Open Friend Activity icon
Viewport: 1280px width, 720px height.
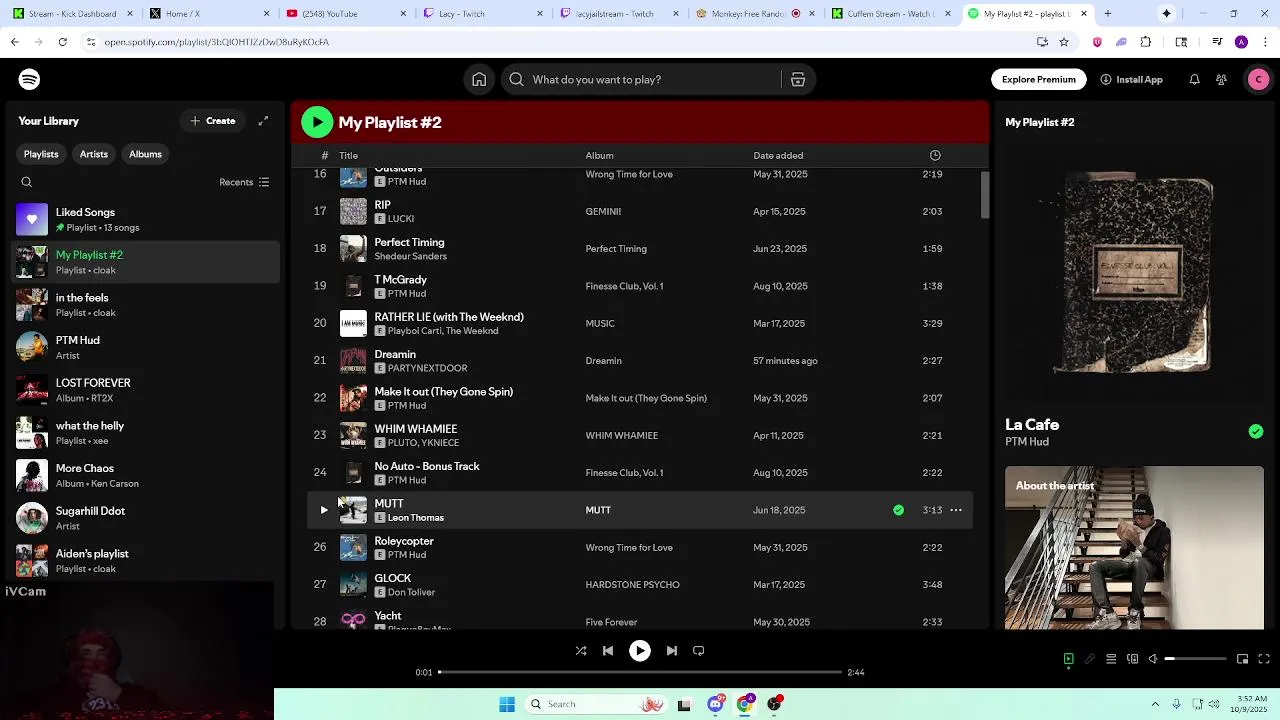1221,79
